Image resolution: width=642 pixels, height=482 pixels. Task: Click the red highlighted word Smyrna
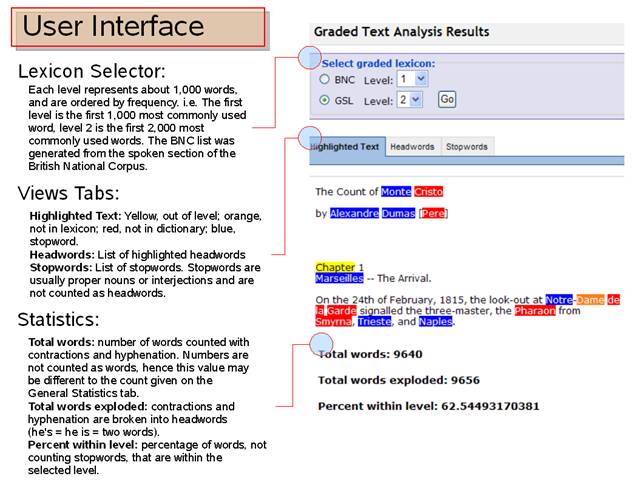click(333, 321)
